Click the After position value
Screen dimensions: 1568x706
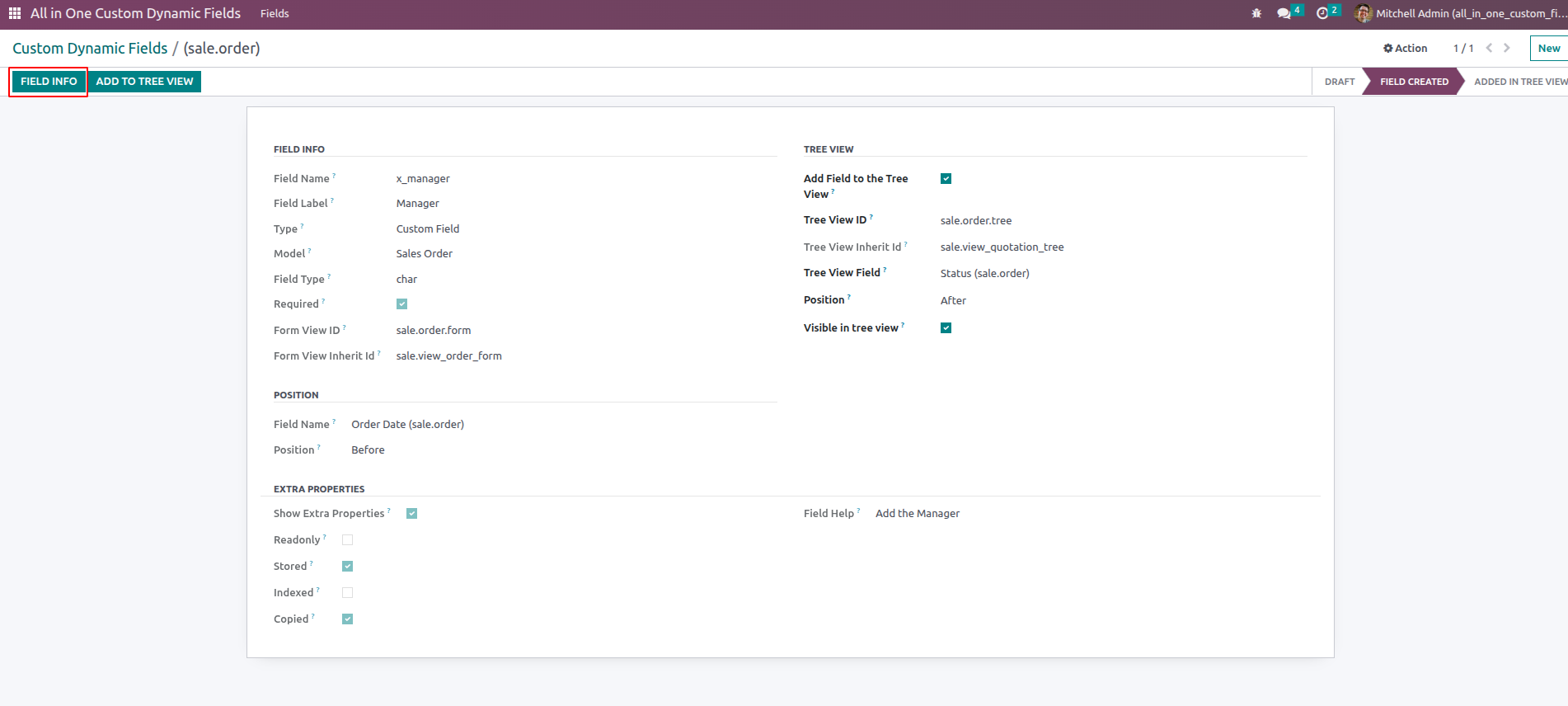953,300
